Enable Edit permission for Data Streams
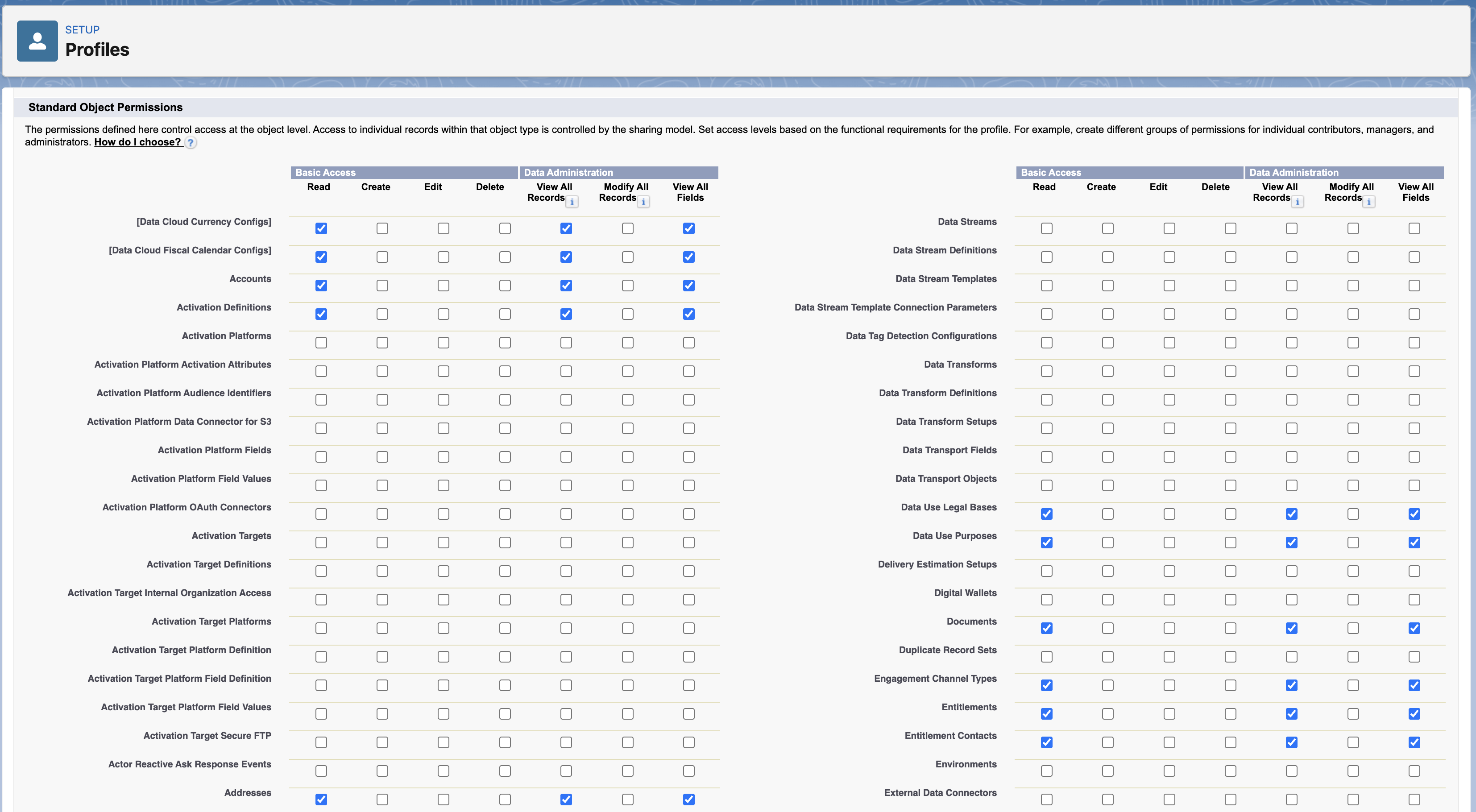Image resolution: width=1476 pixels, height=812 pixels. 1169,228
